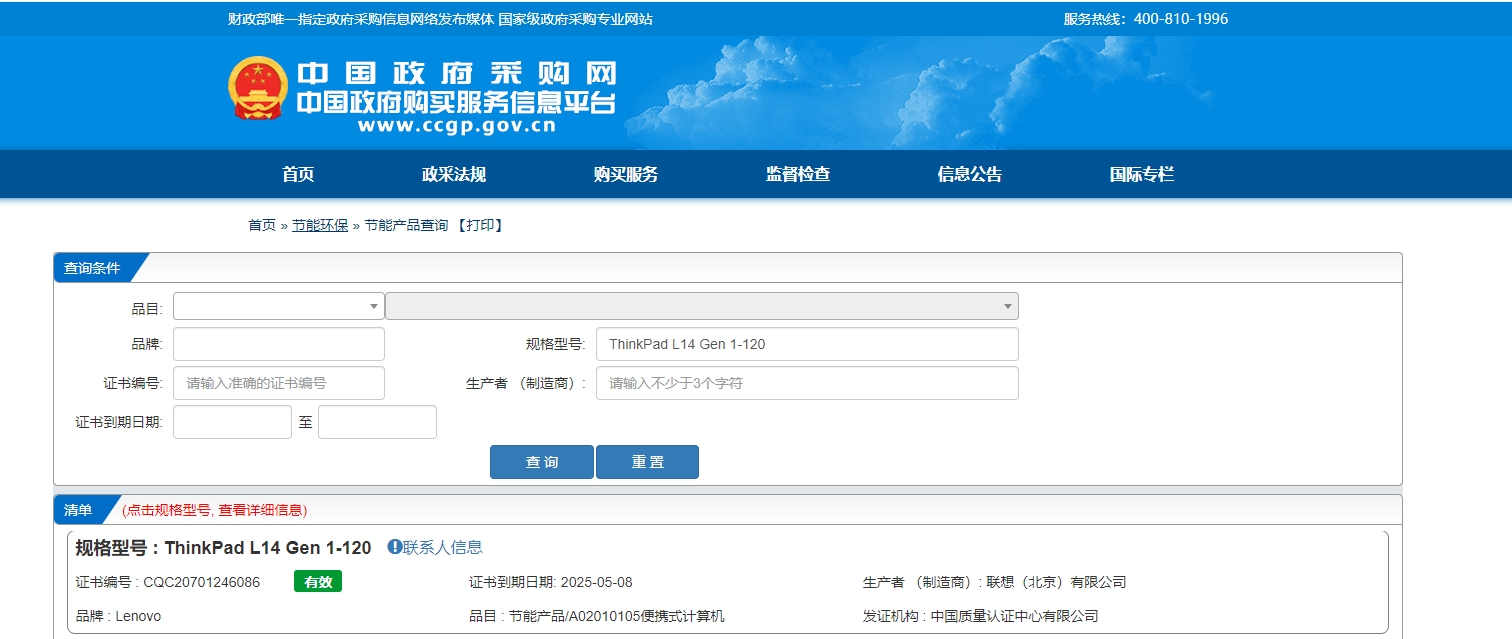The width and height of the screenshot is (1512, 639).
Task: Click the green 有效 status badge
Action: click(x=318, y=582)
